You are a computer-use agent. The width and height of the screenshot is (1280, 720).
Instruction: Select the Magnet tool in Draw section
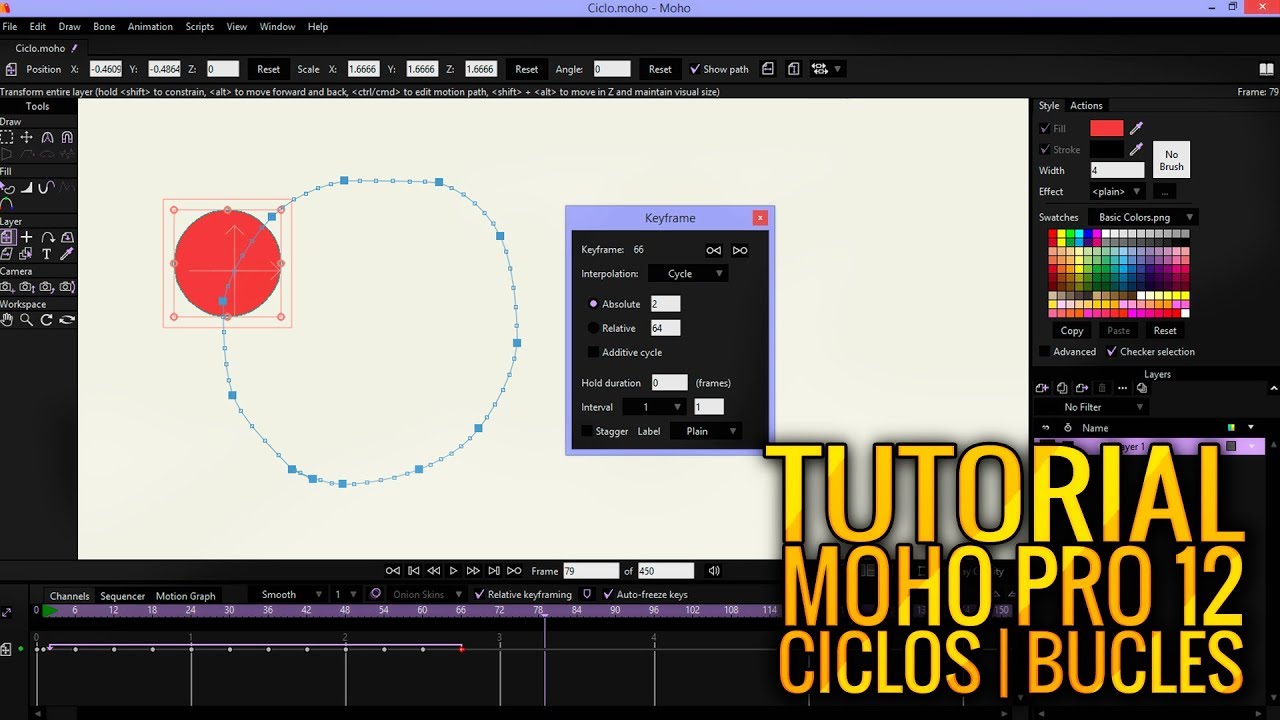coord(67,137)
